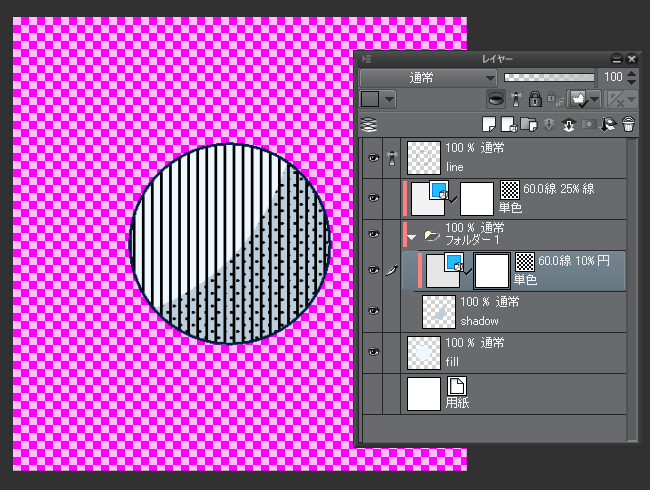Click the layer opacity slider
The image size is (650, 490).
coord(550,77)
